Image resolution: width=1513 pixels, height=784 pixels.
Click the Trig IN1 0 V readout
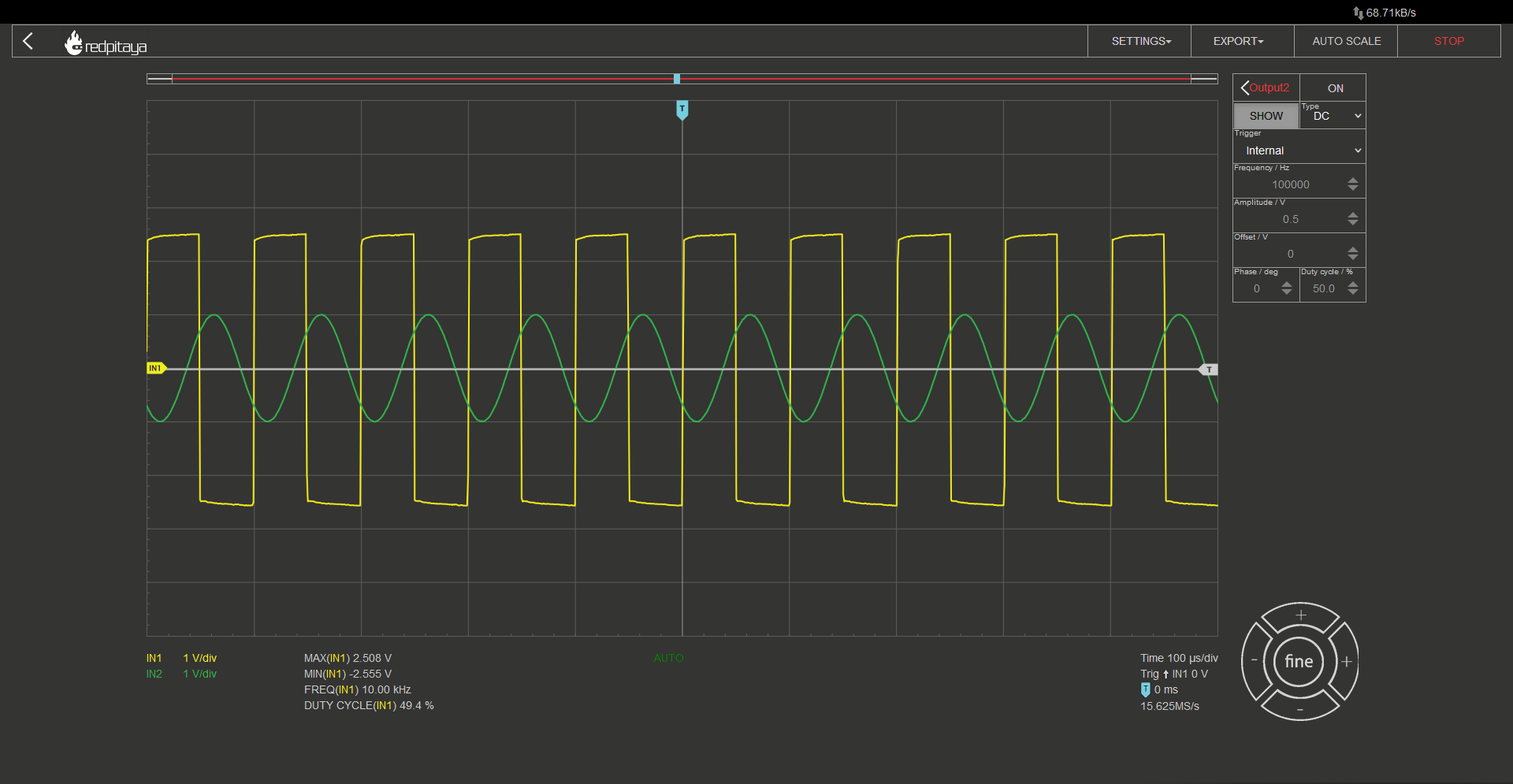pyautogui.click(x=1174, y=674)
